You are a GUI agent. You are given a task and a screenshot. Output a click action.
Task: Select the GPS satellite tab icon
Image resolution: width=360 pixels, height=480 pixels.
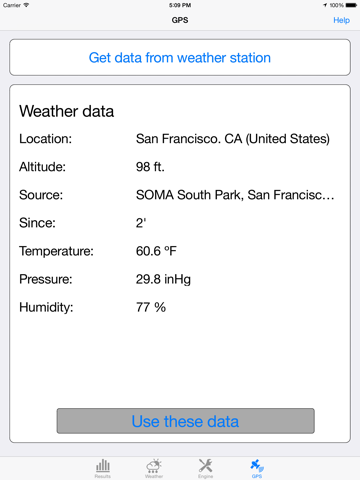coord(257,465)
